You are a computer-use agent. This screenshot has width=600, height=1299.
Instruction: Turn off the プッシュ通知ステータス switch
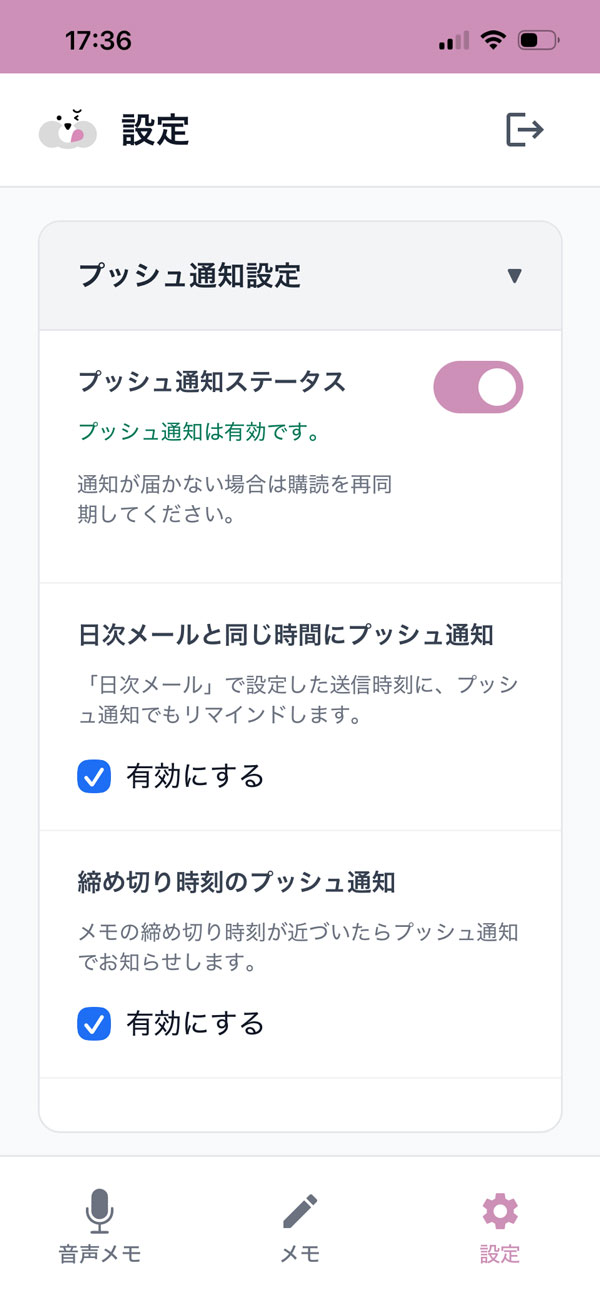pos(478,387)
